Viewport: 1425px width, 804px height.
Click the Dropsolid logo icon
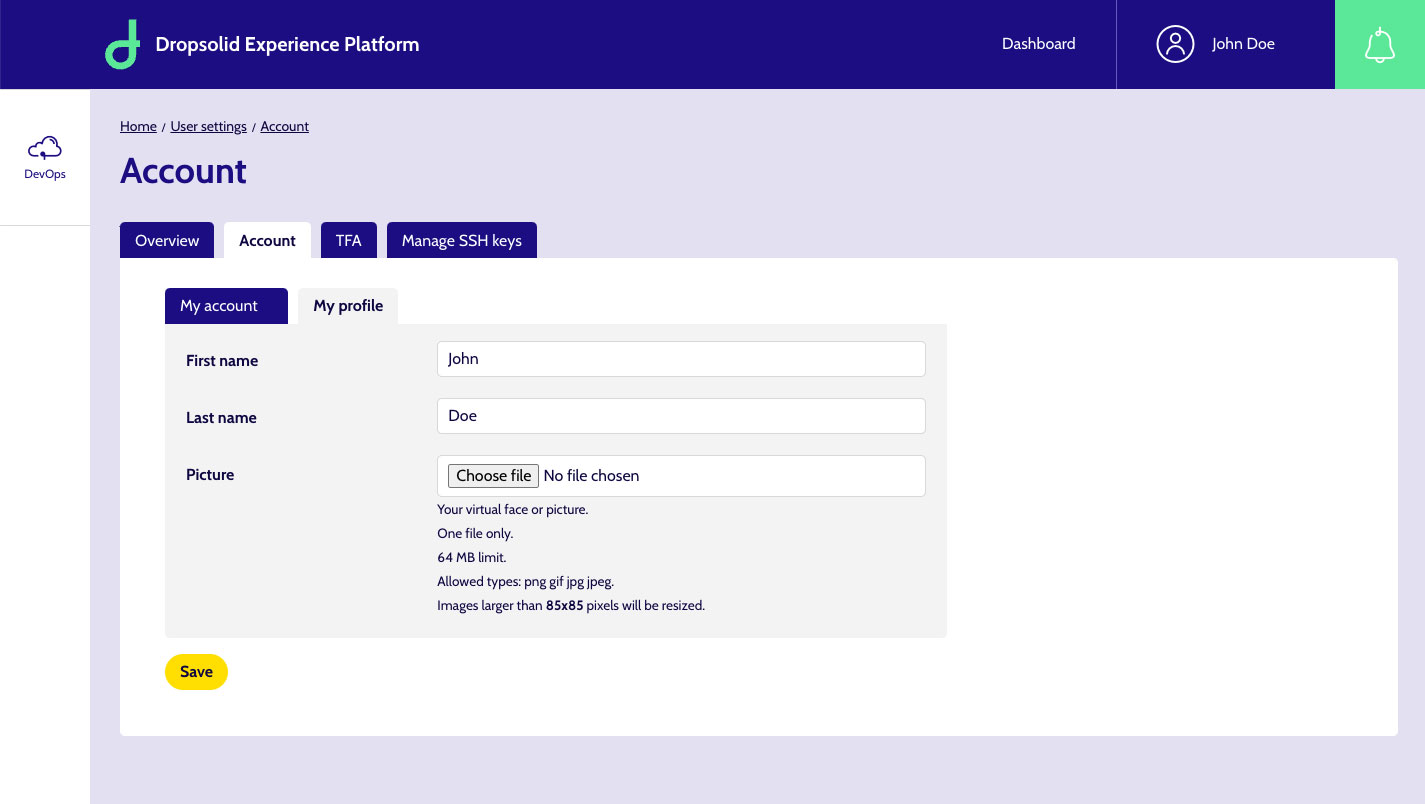pos(121,44)
